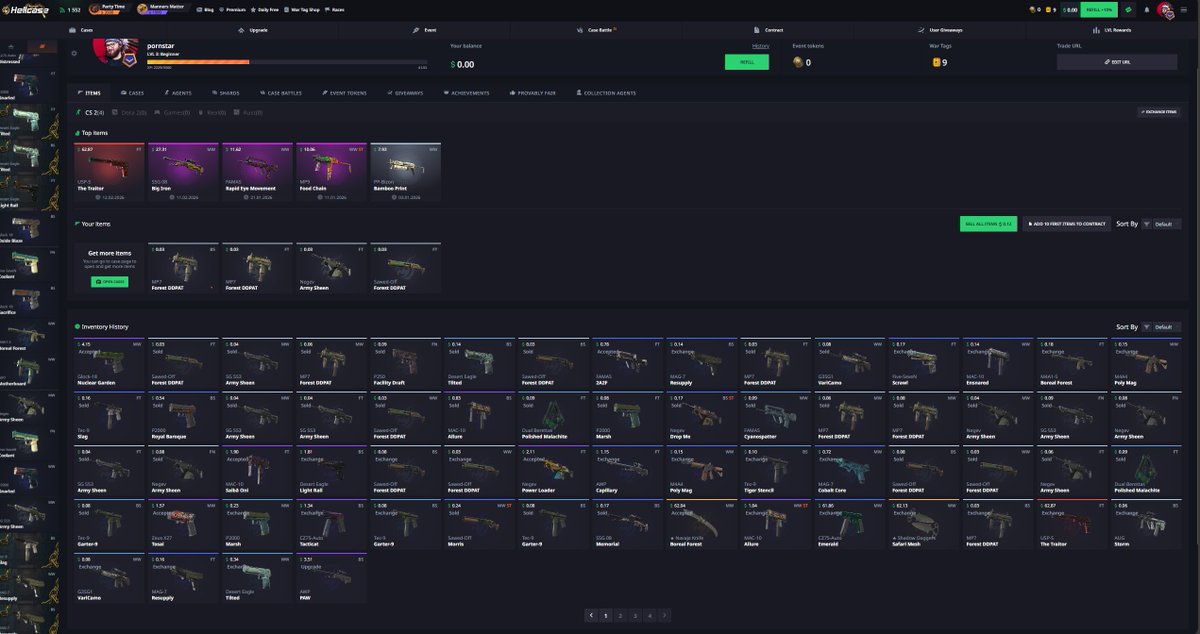Open the LVL Rewards navigation item
1200x634 pixels.
coord(1111,30)
